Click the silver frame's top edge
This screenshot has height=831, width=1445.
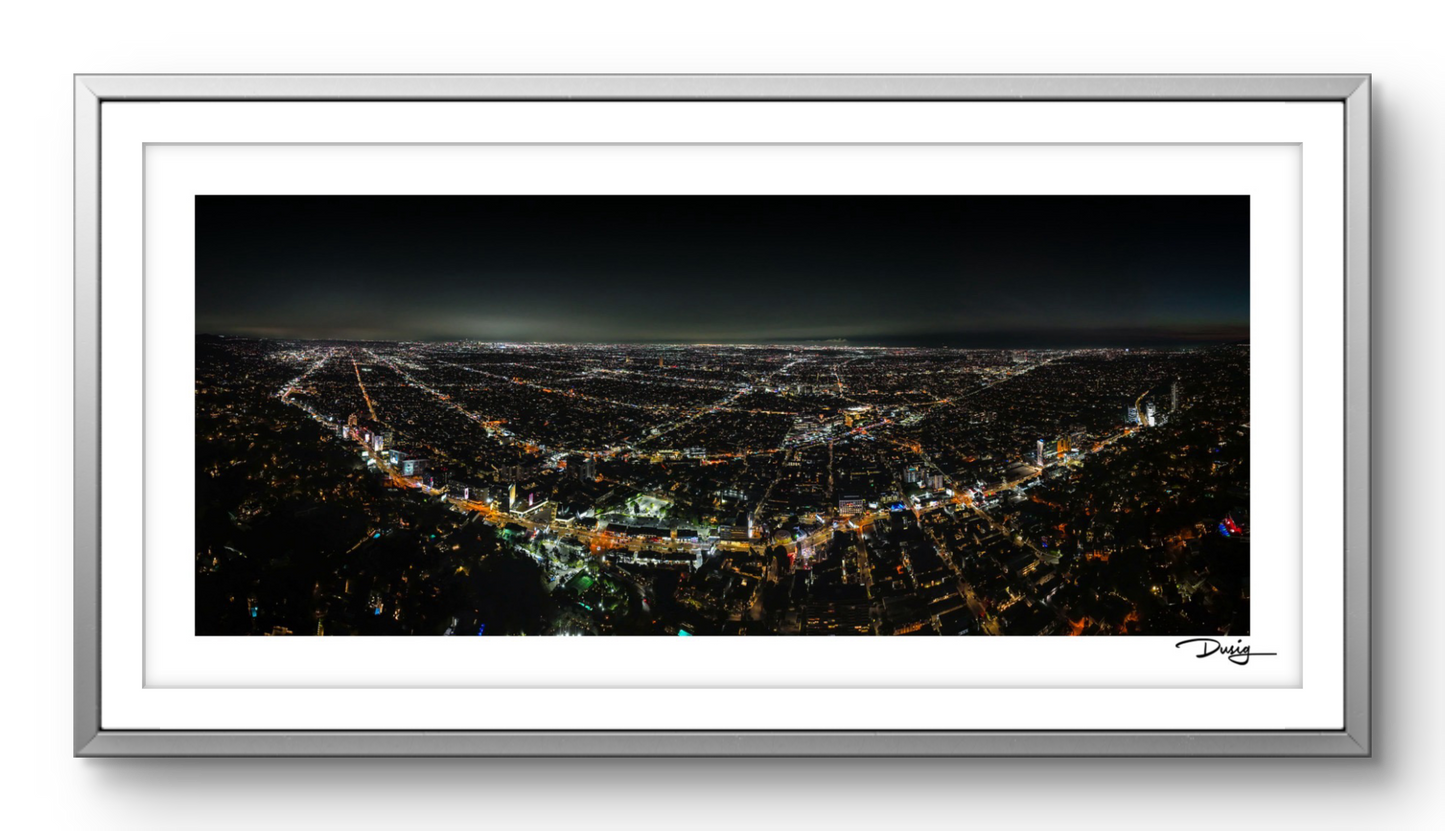pos(720,86)
